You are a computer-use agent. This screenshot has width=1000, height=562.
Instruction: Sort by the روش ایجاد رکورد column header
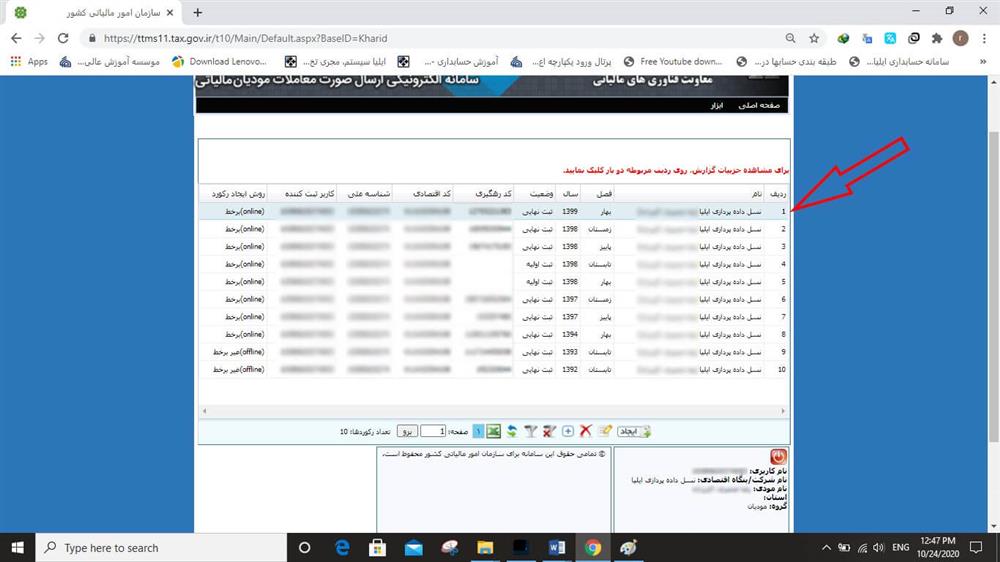pos(233,193)
